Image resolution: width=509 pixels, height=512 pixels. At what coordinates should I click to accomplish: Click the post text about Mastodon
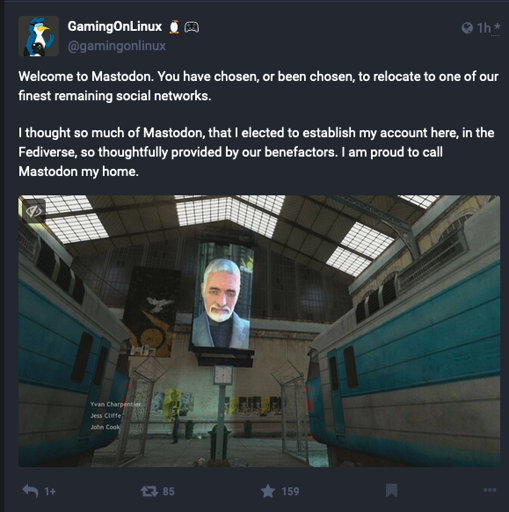coord(258,124)
